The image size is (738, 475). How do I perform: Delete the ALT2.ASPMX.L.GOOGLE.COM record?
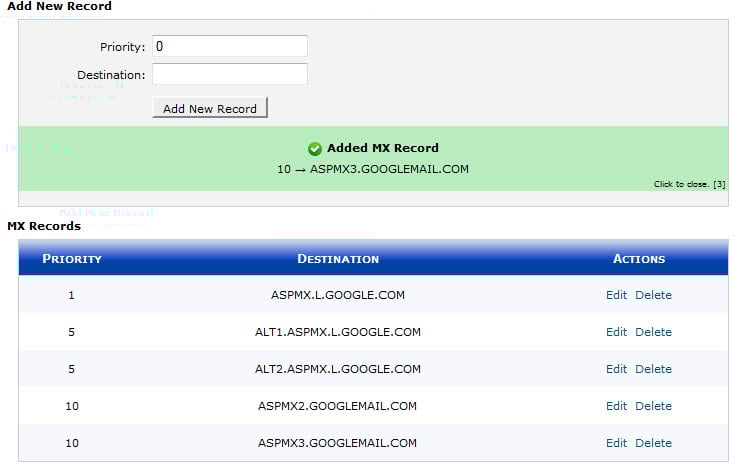pos(653,369)
